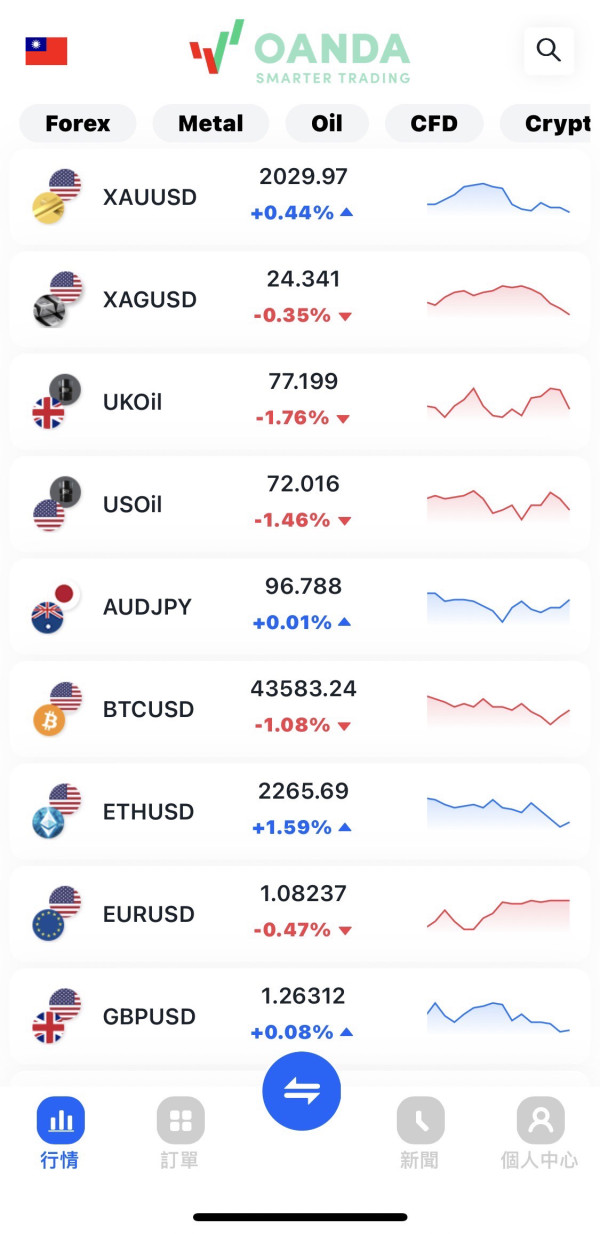Open the 新聞 news tab
Viewport: 600px width, 1234px height.
420,1132
